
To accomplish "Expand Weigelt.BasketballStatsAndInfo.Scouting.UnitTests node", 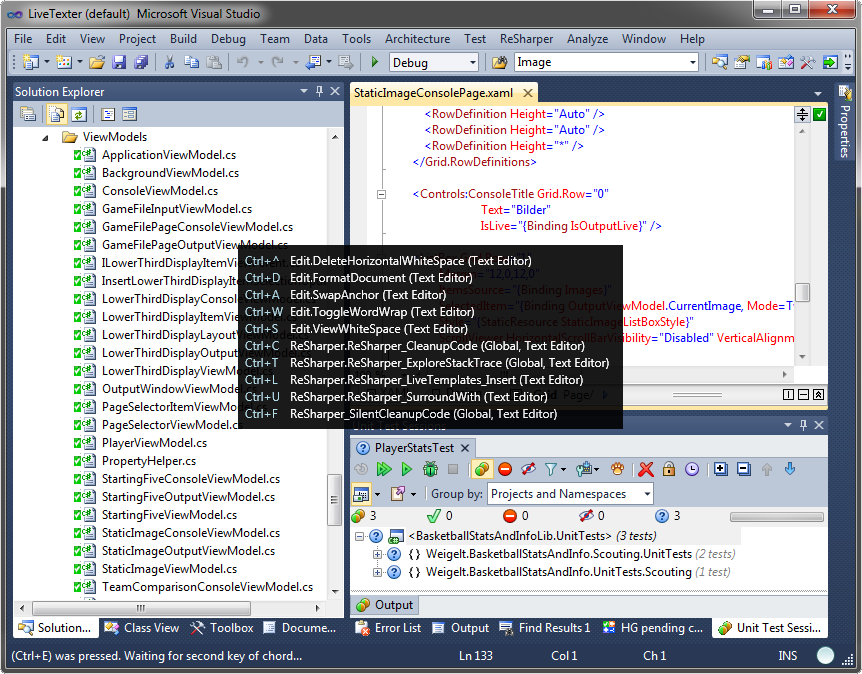I will coord(377,554).
